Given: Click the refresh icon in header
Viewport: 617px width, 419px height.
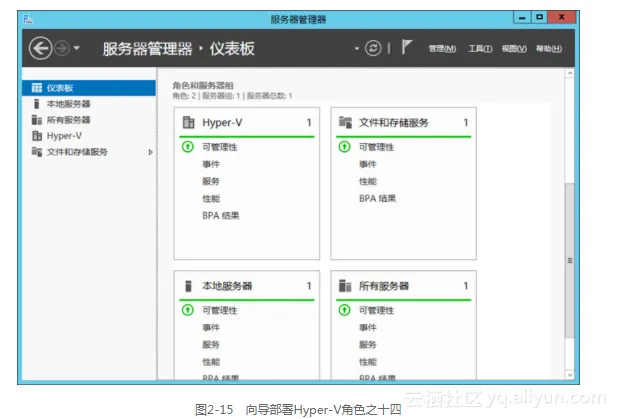Looking at the screenshot, I should tap(373, 48).
